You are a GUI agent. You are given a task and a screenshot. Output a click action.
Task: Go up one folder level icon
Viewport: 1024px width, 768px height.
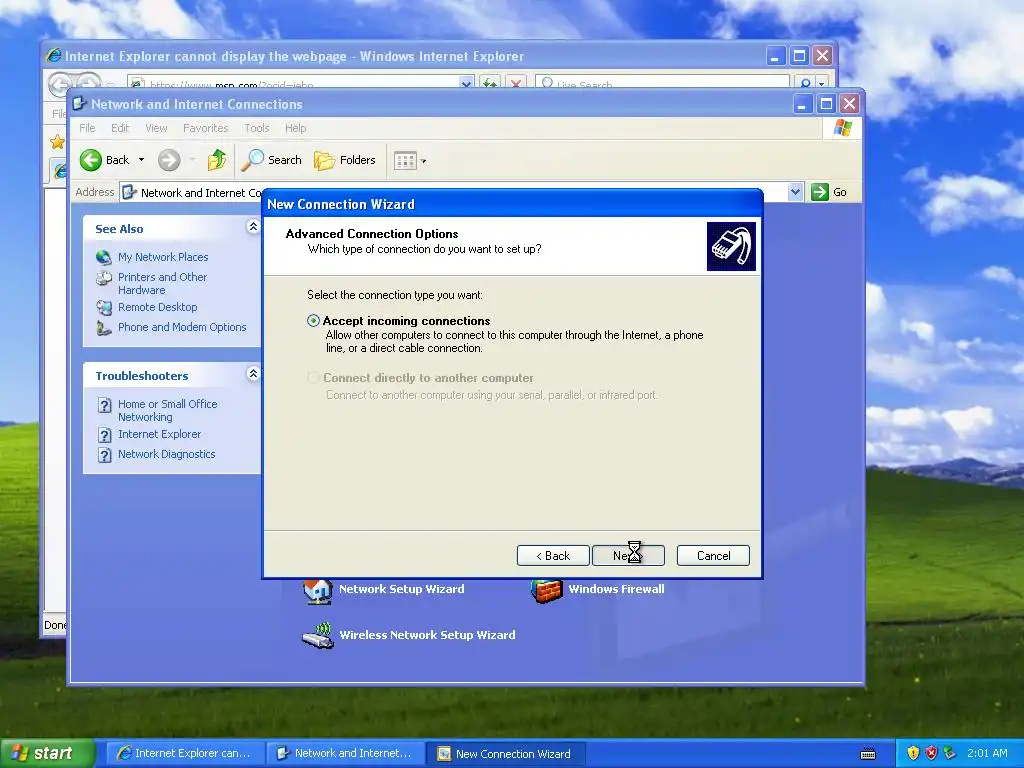tap(217, 160)
